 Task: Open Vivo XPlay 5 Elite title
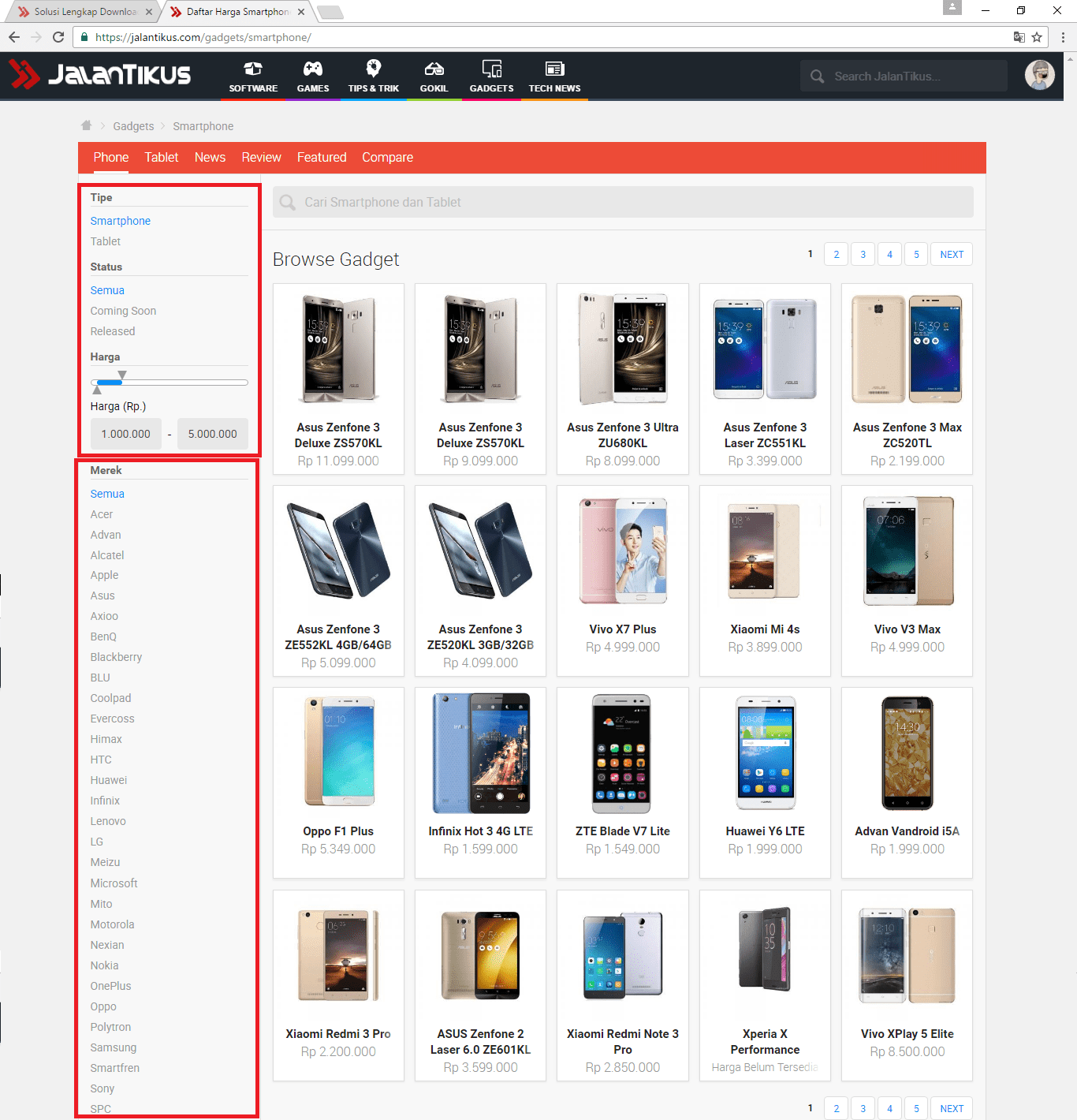click(907, 1034)
